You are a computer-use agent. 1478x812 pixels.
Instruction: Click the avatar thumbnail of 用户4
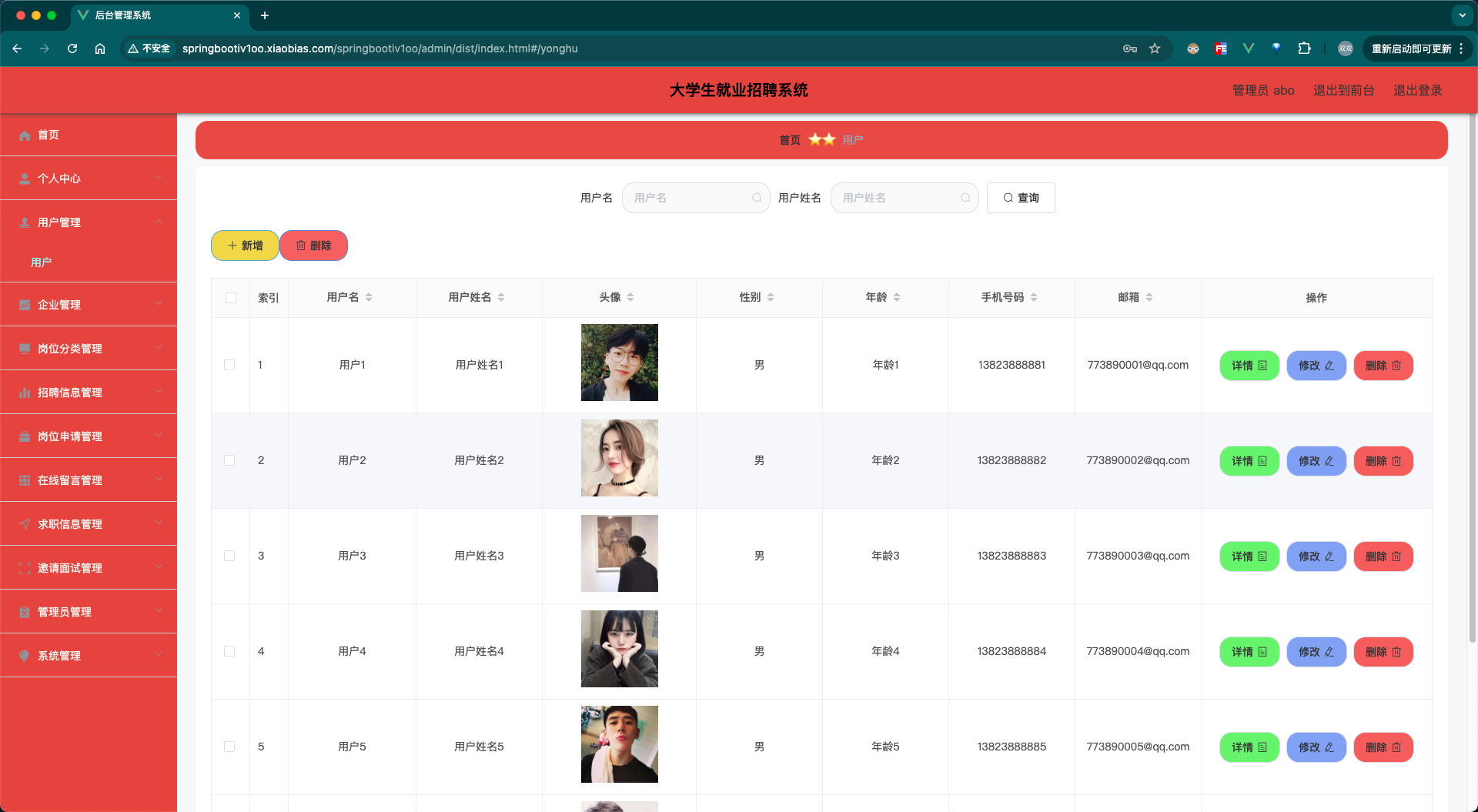(620, 649)
